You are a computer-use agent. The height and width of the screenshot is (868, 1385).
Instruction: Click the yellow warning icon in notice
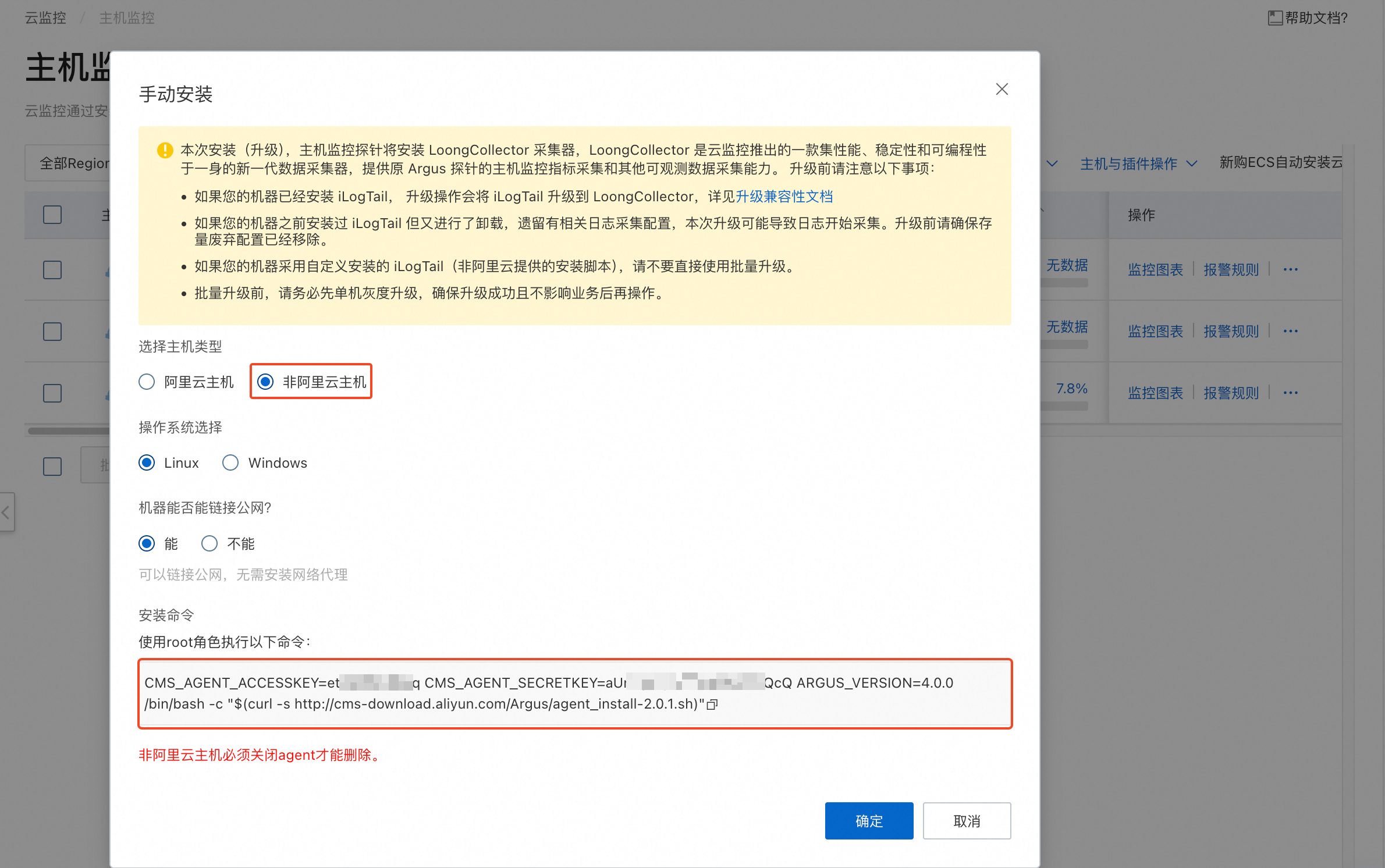point(165,150)
